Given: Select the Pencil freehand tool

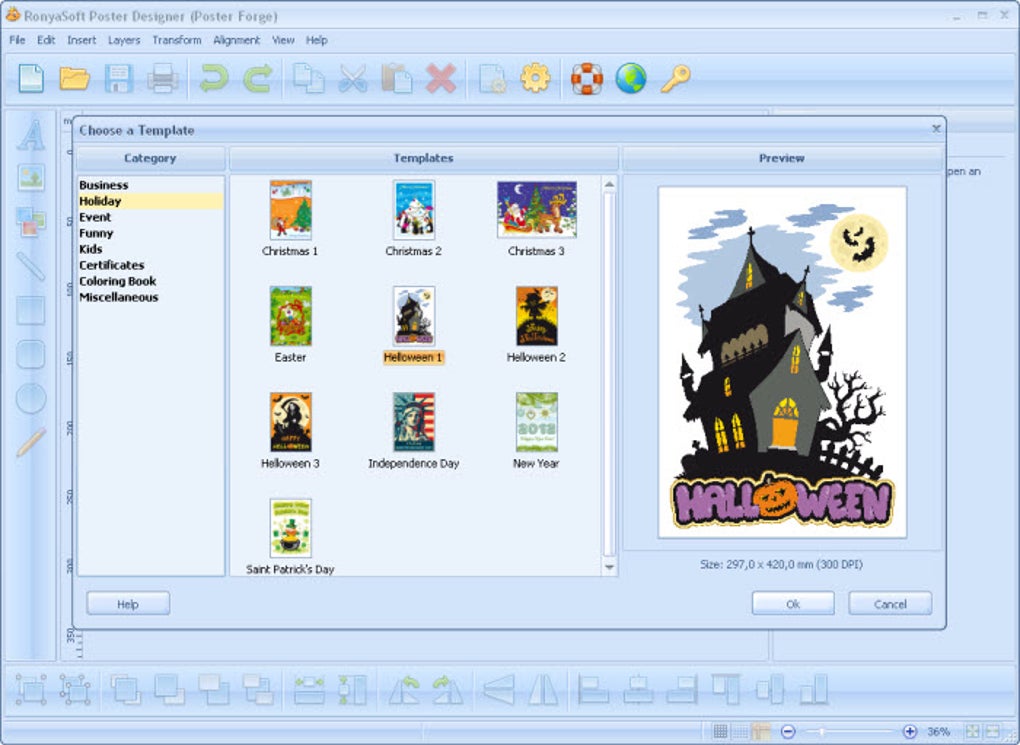Looking at the screenshot, I should 31,442.
